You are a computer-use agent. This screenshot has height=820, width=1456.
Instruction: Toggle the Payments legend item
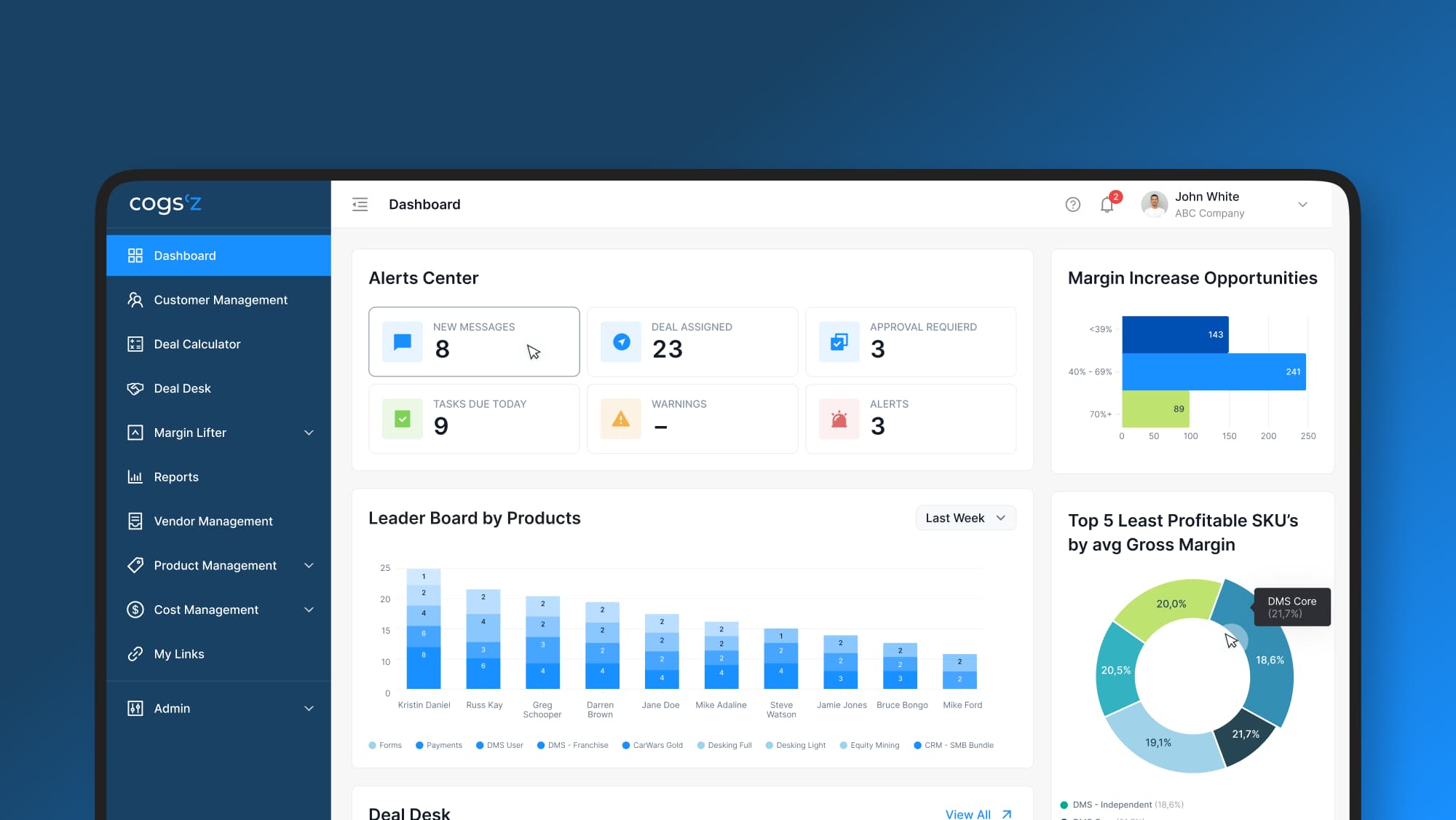439,745
